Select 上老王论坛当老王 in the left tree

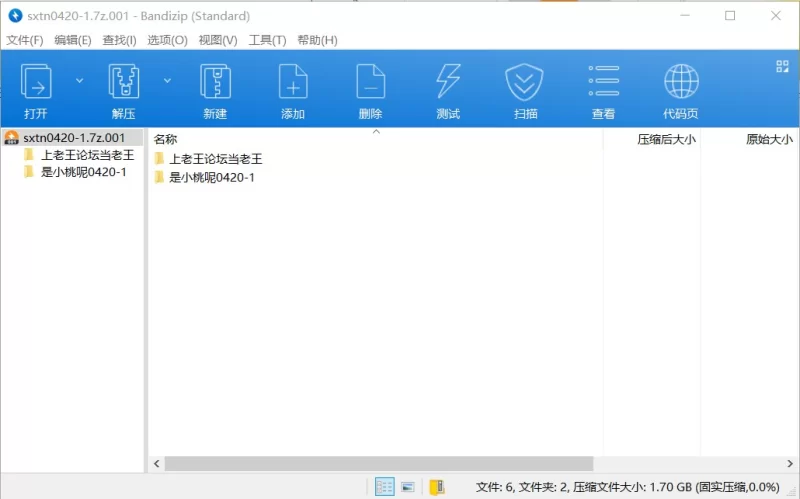(87, 155)
